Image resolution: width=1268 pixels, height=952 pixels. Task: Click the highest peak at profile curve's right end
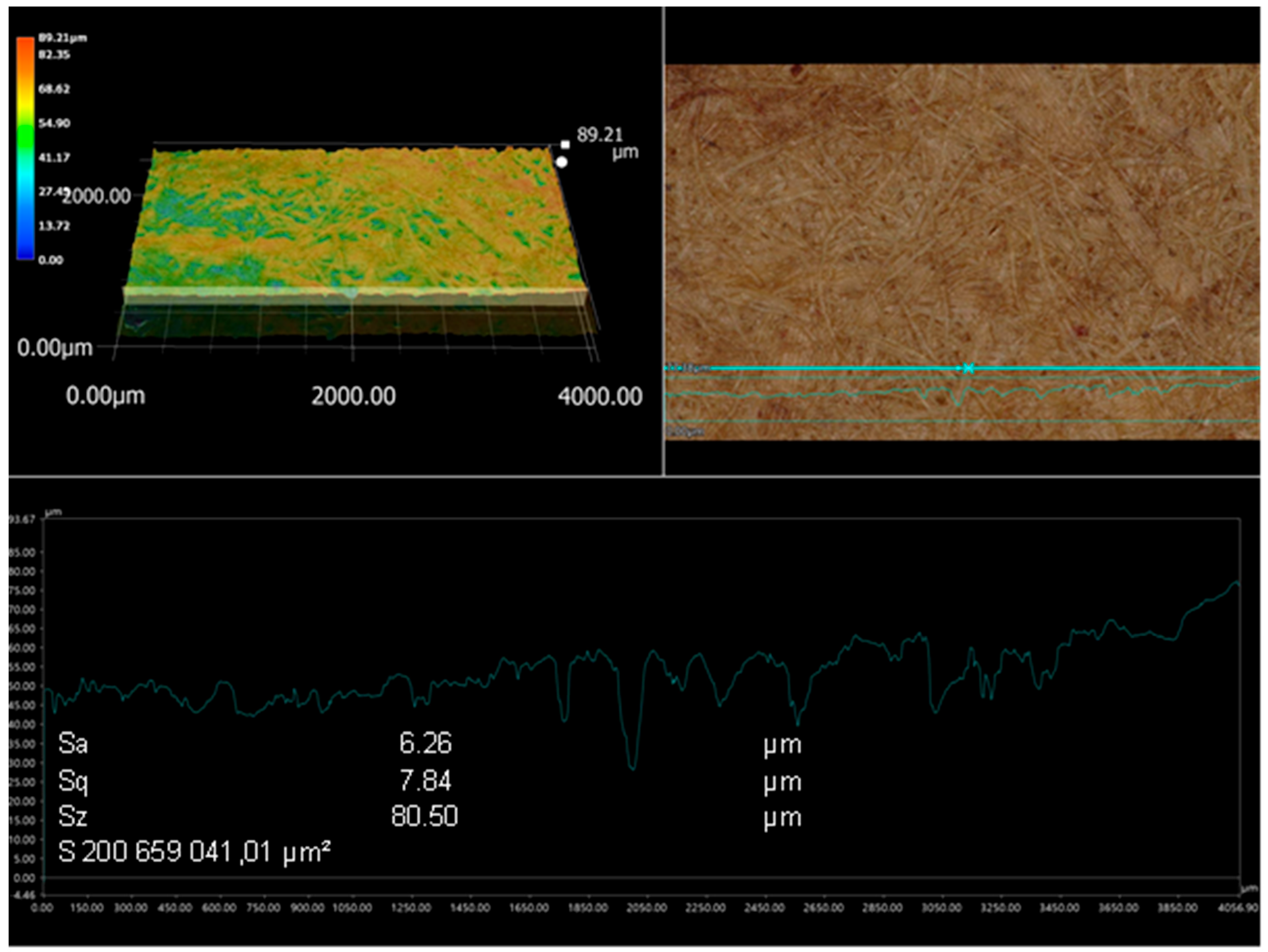tap(1237, 583)
